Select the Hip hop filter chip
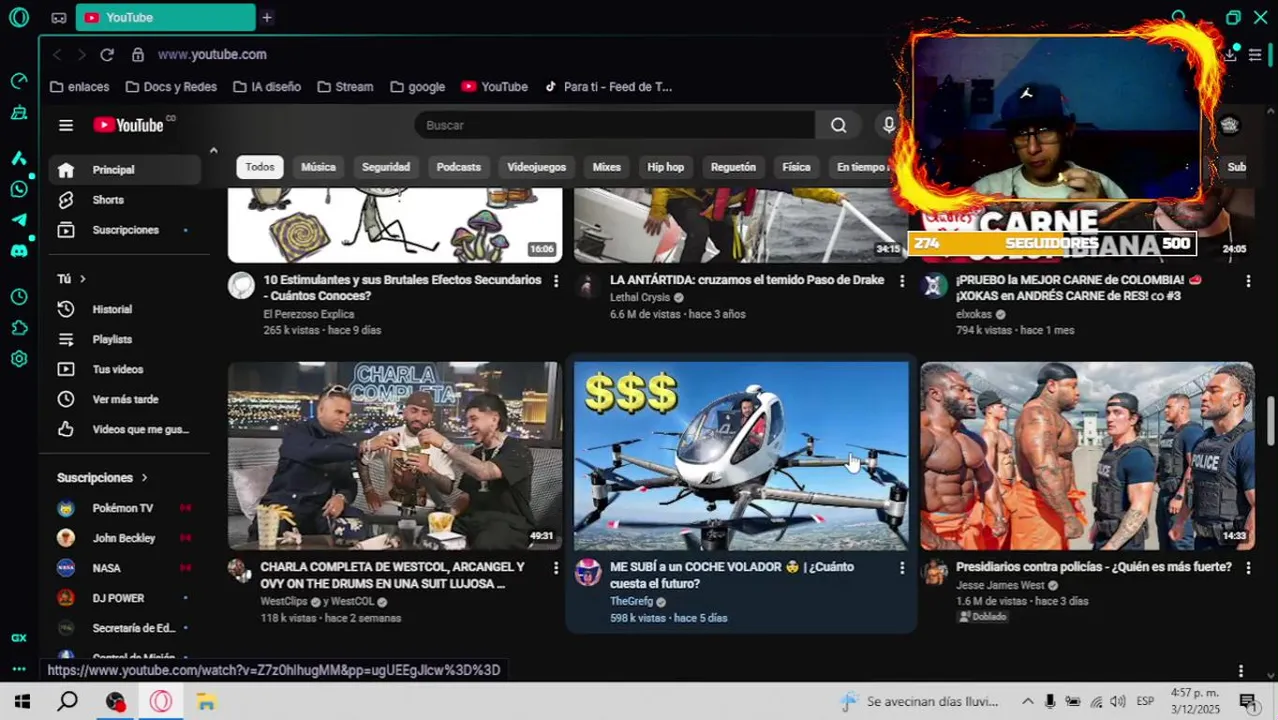Screen dimensions: 1278x720 coord(665,167)
